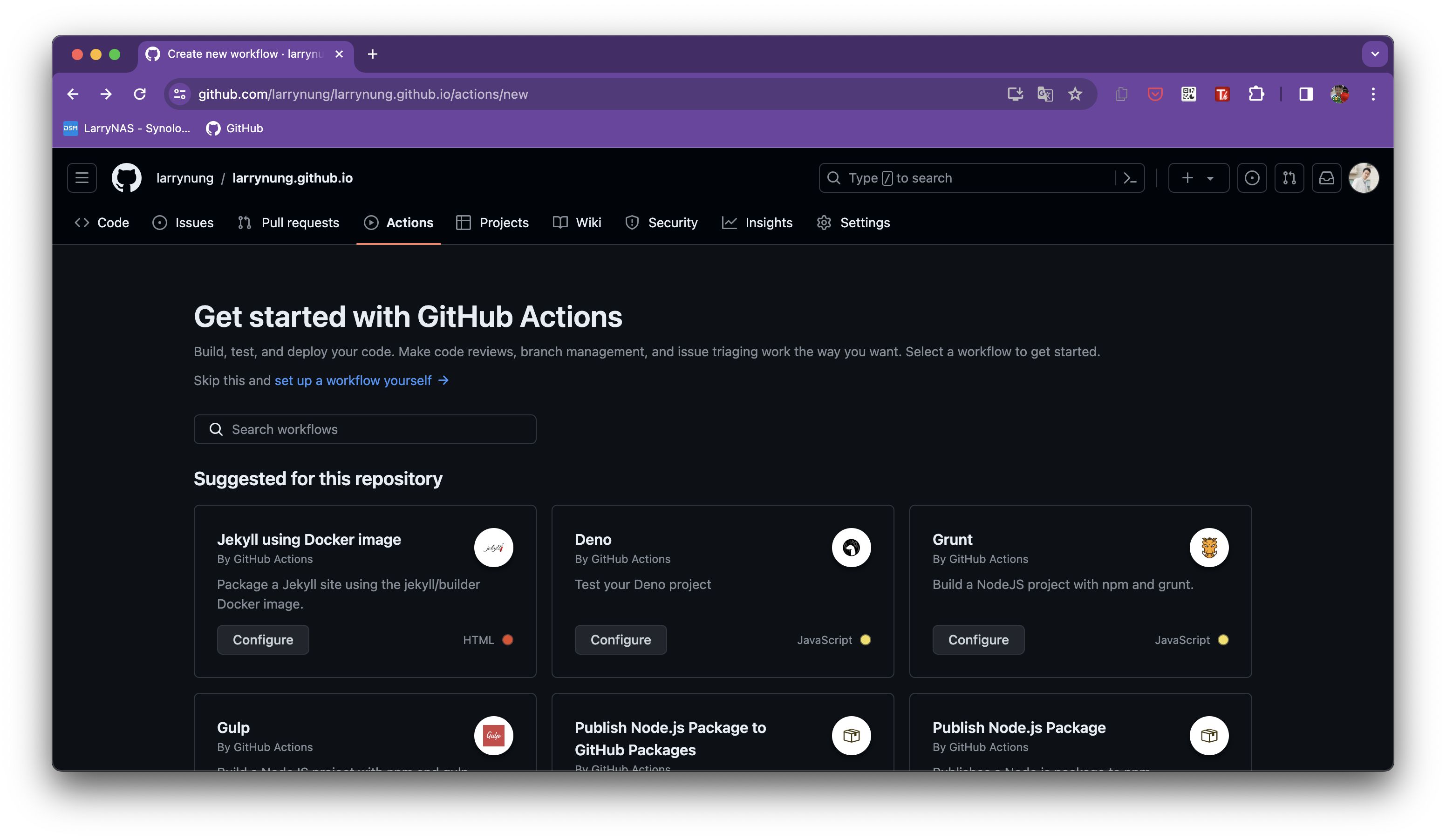
Task: Click the Jekyll logo on workflow card
Action: click(493, 548)
